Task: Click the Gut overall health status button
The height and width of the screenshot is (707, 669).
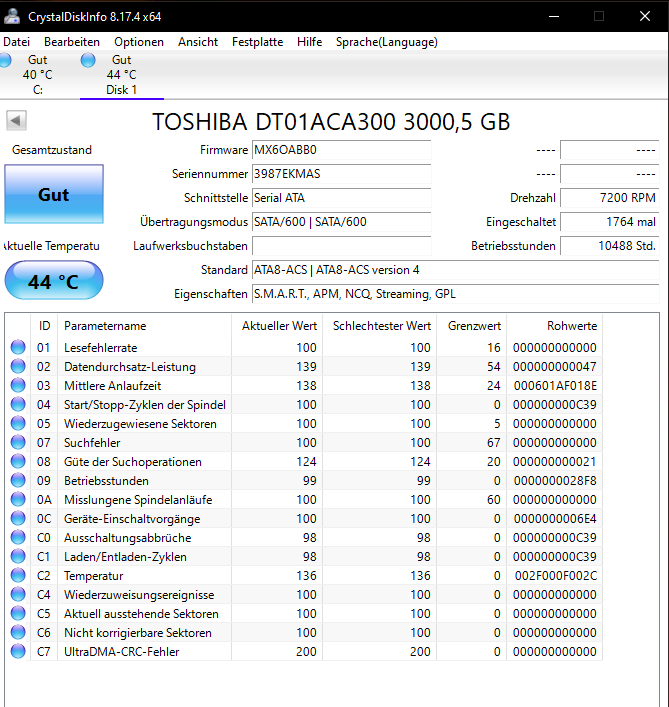Action: pyautogui.click(x=54, y=194)
